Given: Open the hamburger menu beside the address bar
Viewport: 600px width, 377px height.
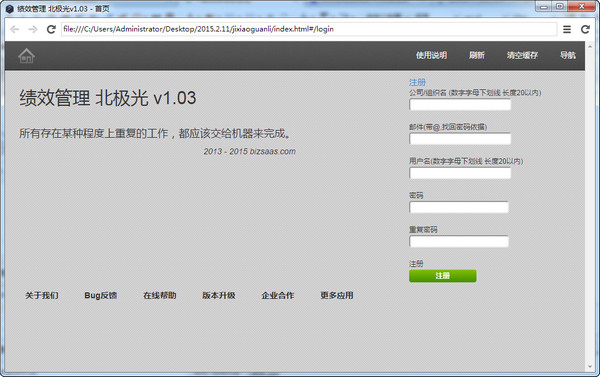Looking at the screenshot, I should [567, 29].
